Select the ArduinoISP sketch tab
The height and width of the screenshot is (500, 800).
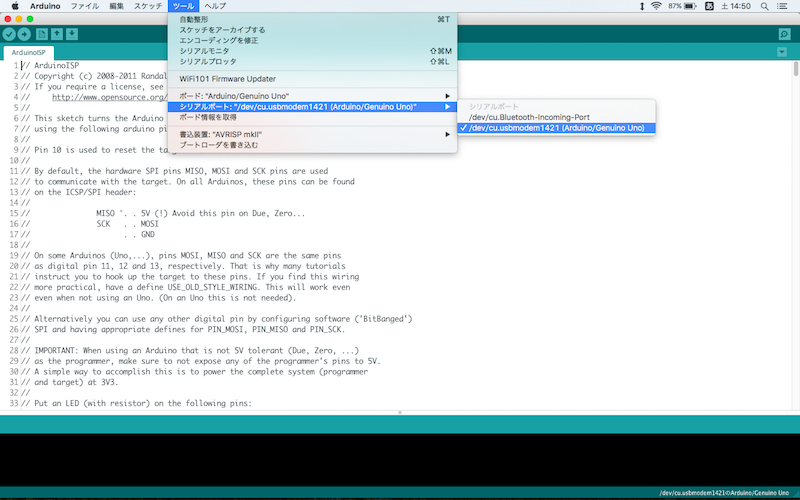coord(29,53)
